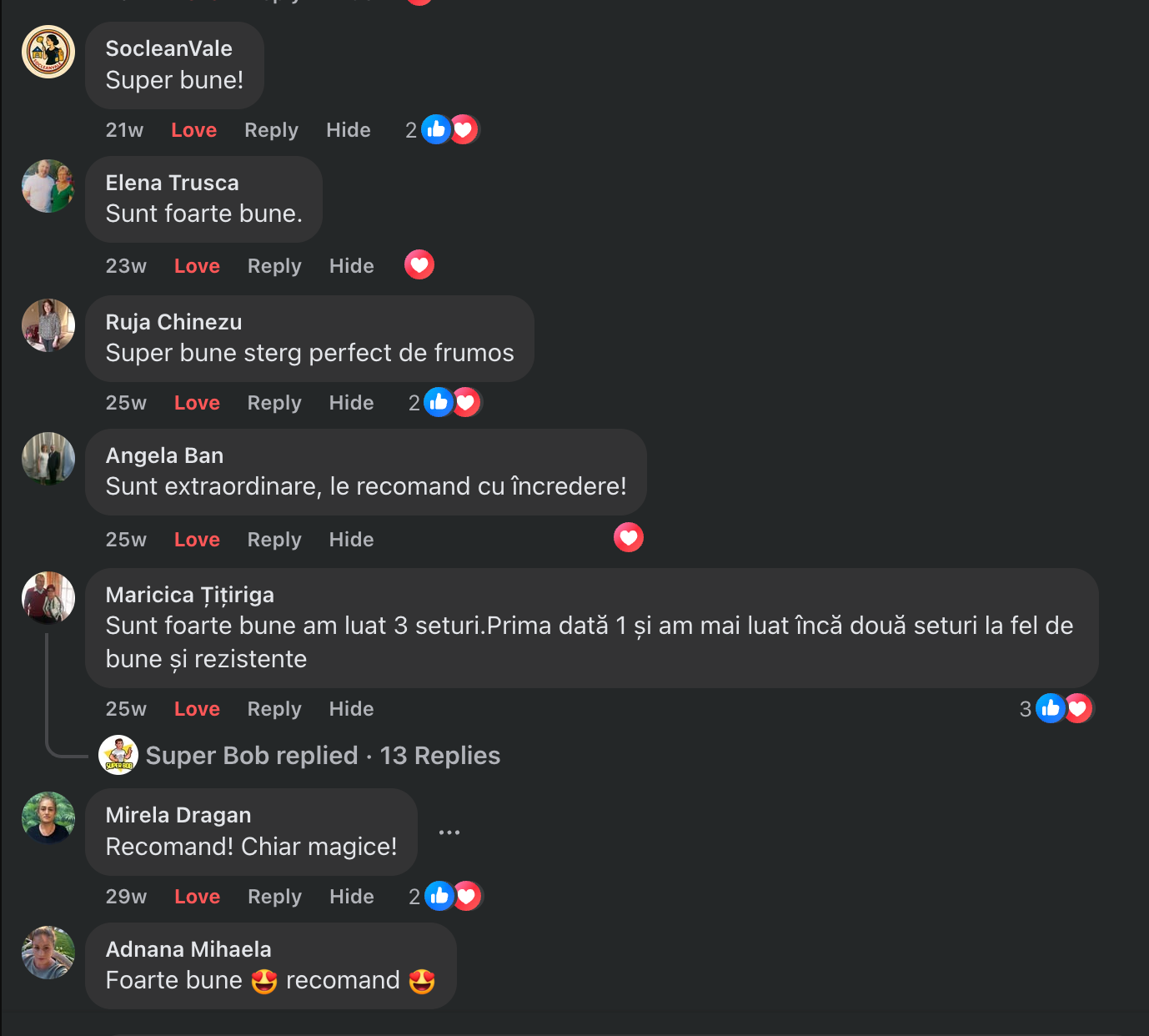
Task: Click reactions icon on Mirela Dragan's comment
Action: click(x=453, y=896)
